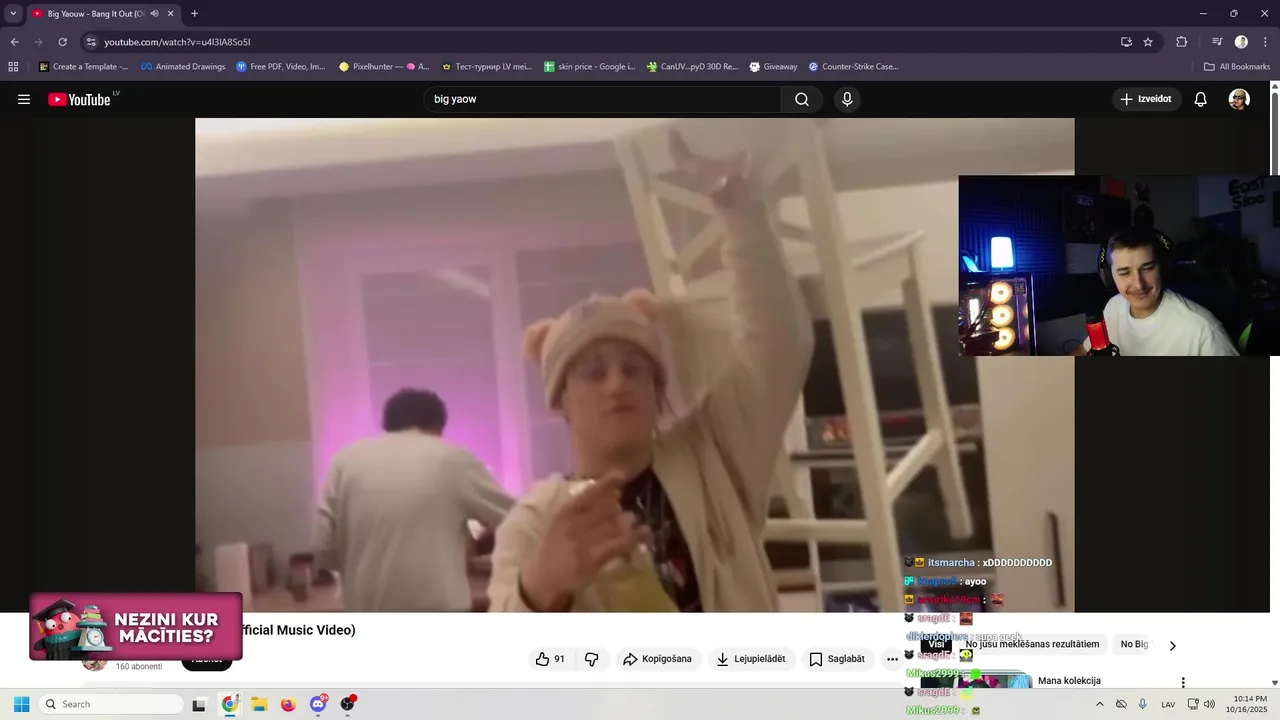Click the YouTube search magnifier button
The image size is (1280, 720).
tap(802, 99)
